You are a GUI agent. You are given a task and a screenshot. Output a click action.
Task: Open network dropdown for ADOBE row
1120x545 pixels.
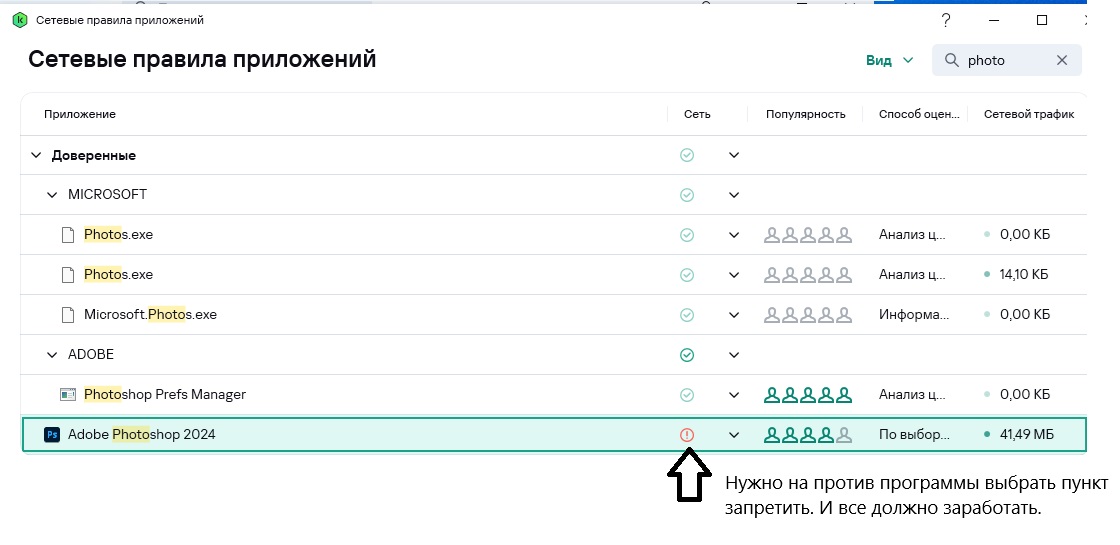point(734,354)
